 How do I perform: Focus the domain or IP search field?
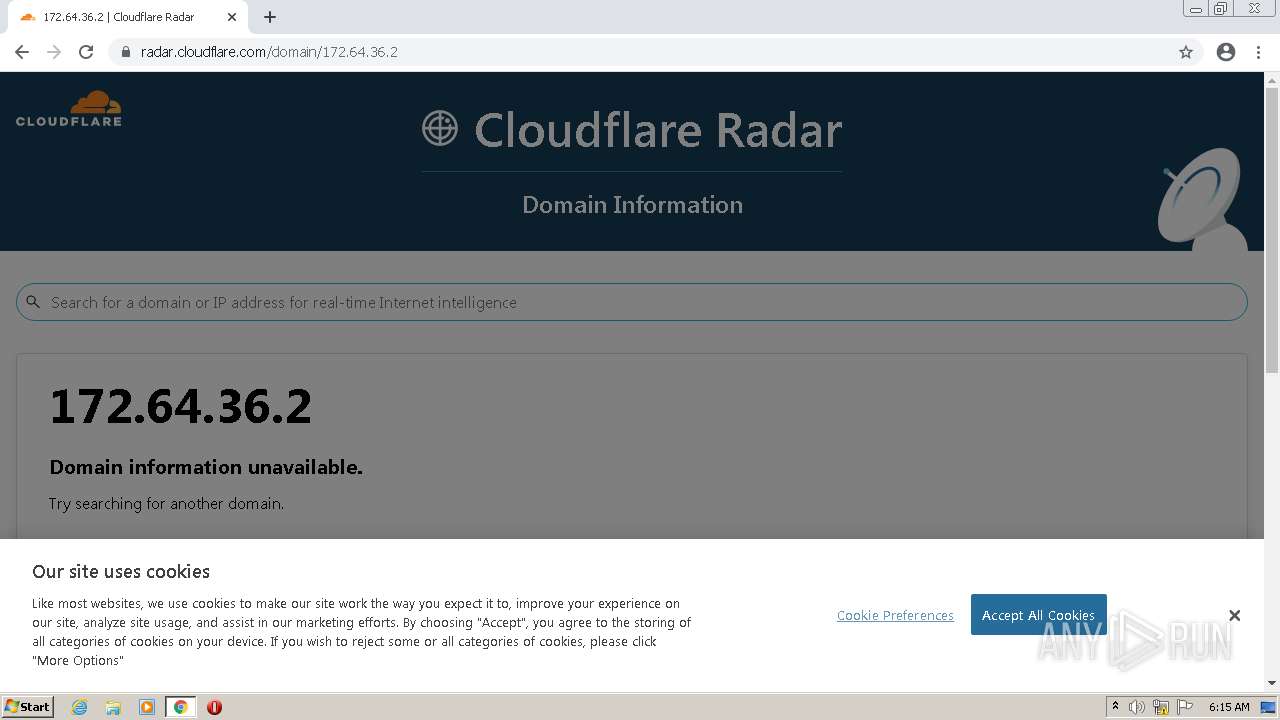[631, 302]
